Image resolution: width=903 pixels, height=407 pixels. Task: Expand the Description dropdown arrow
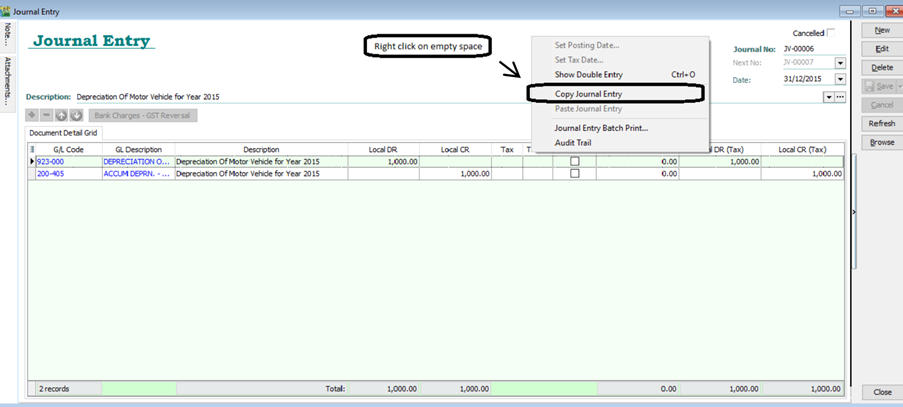coord(828,97)
